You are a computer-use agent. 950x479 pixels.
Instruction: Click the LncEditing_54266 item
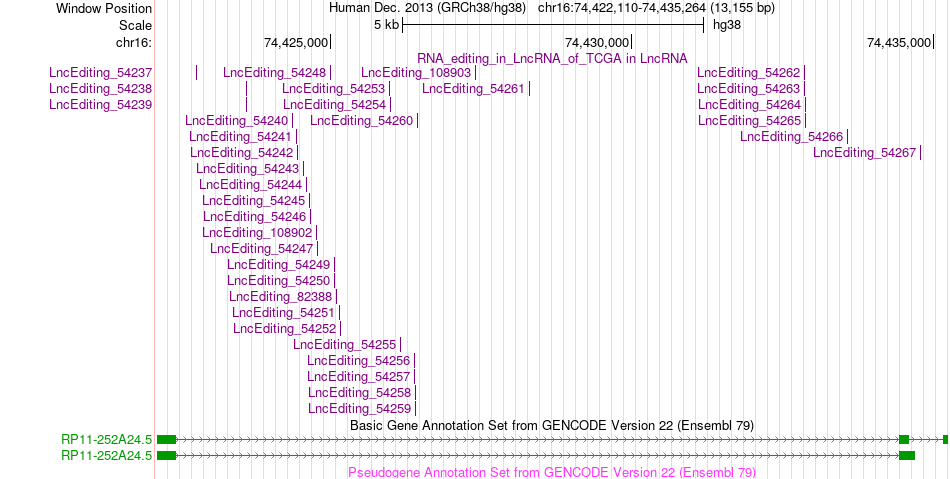[792, 136]
